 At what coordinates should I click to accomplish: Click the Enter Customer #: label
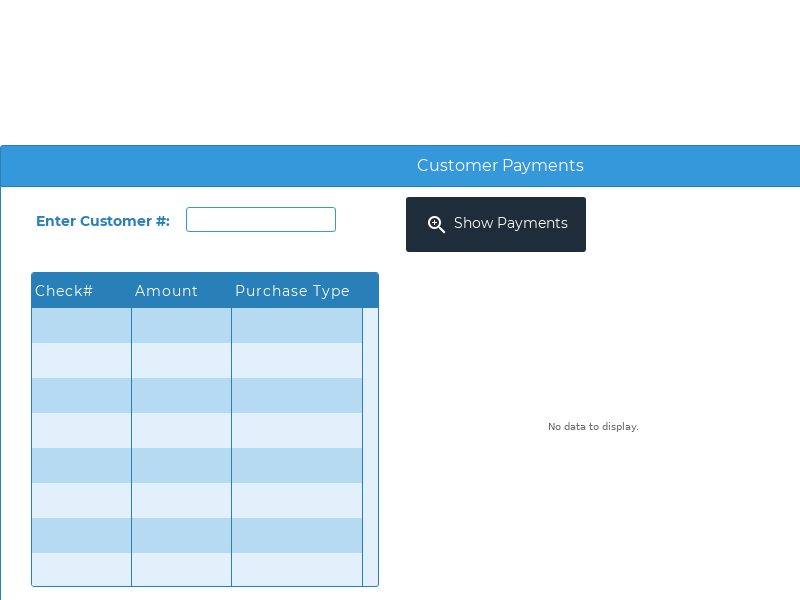tap(103, 221)
